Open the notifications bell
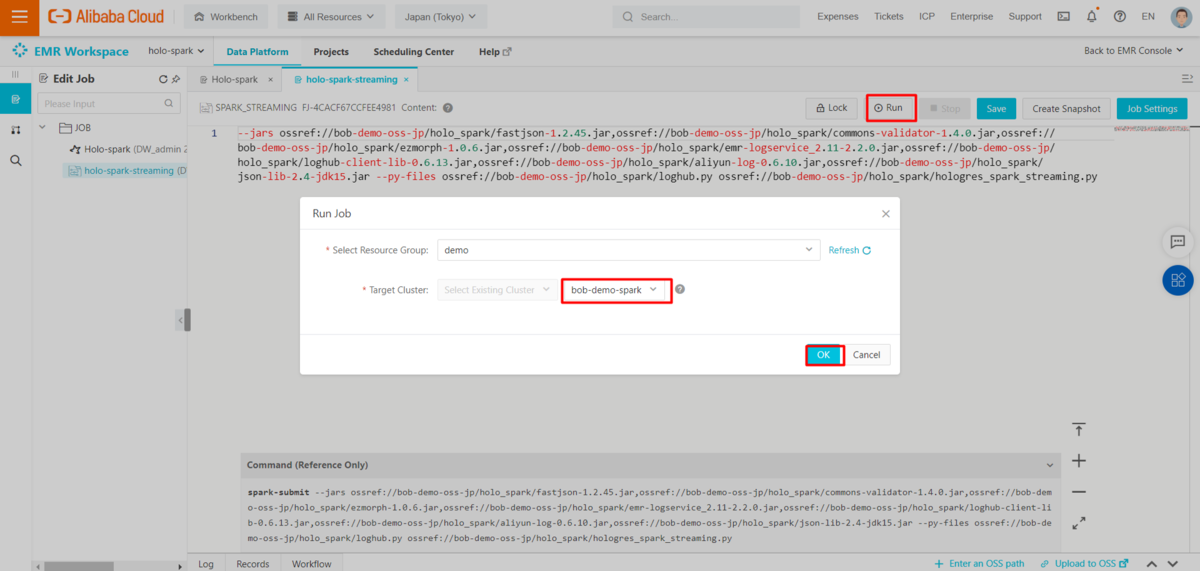Image resolution: width=1200 pixels, height=571 pixels. [x=1091, y=17]
